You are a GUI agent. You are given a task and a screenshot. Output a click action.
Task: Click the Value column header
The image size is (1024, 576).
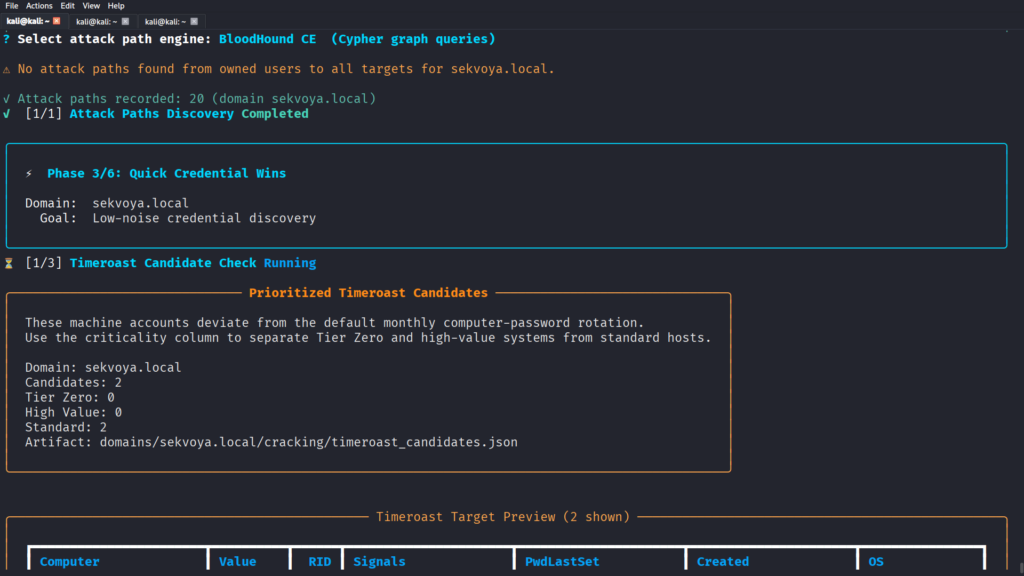[237, 562]
